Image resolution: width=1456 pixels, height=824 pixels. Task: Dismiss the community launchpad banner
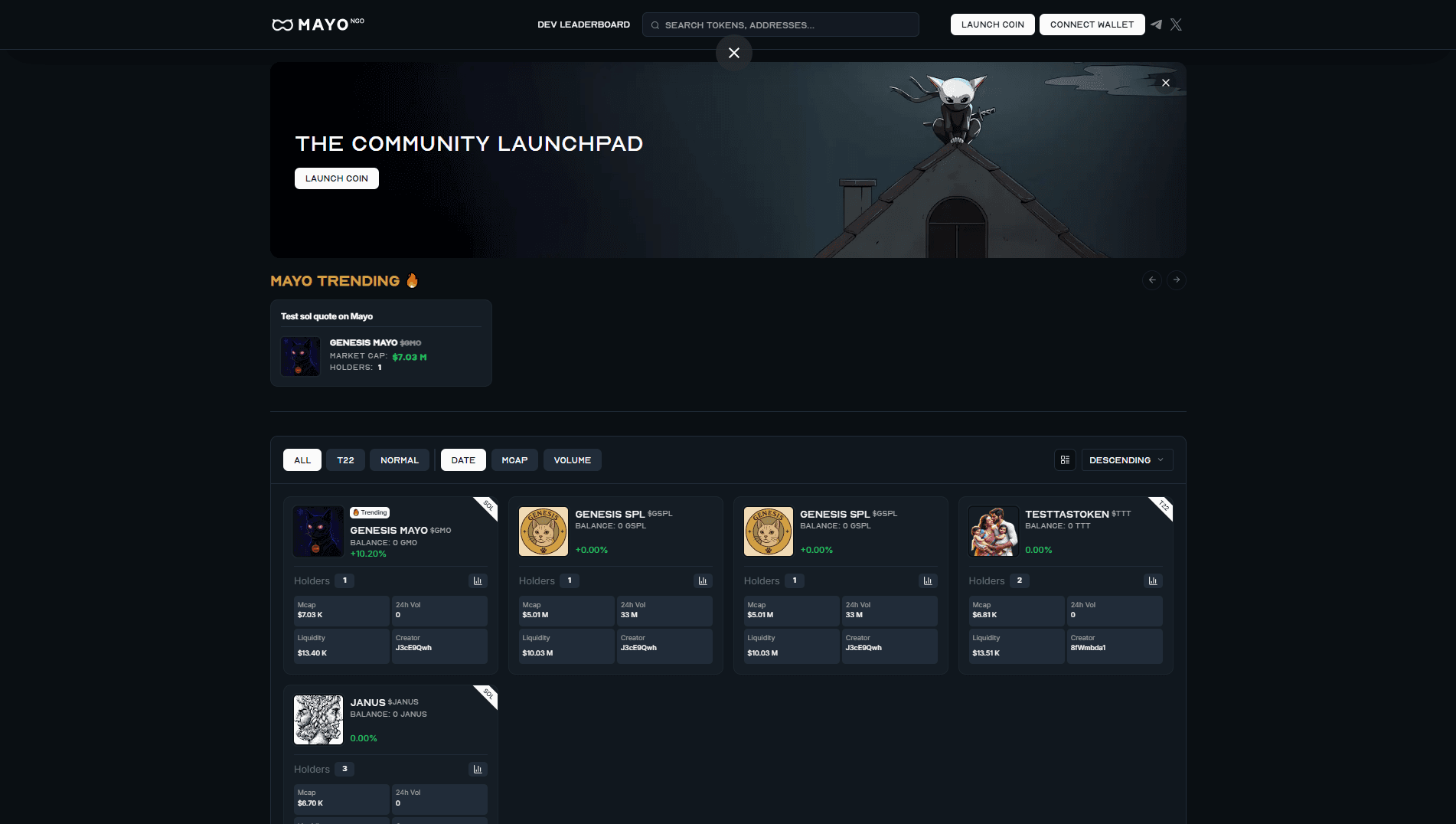[x=1165, y=83]
